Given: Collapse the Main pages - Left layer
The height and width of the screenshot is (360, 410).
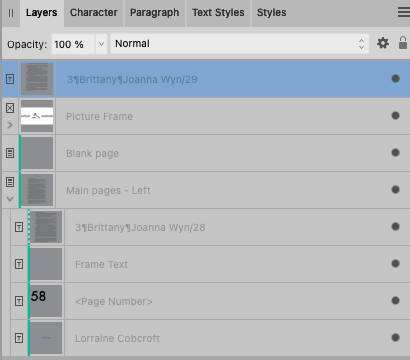Looking at the screenshot, I should [x=10, y=199].
